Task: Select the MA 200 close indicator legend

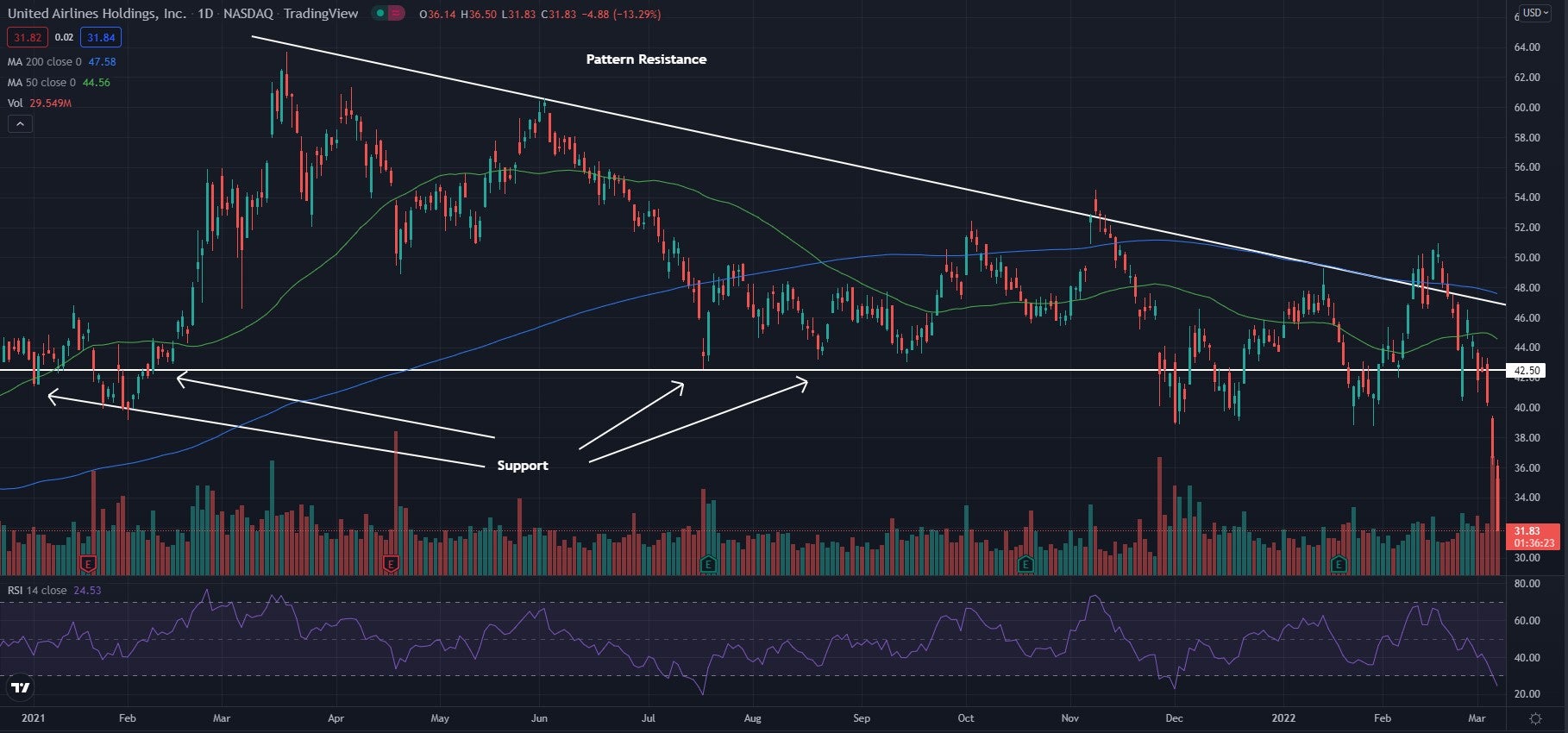Action: click(x=44, y=62)
